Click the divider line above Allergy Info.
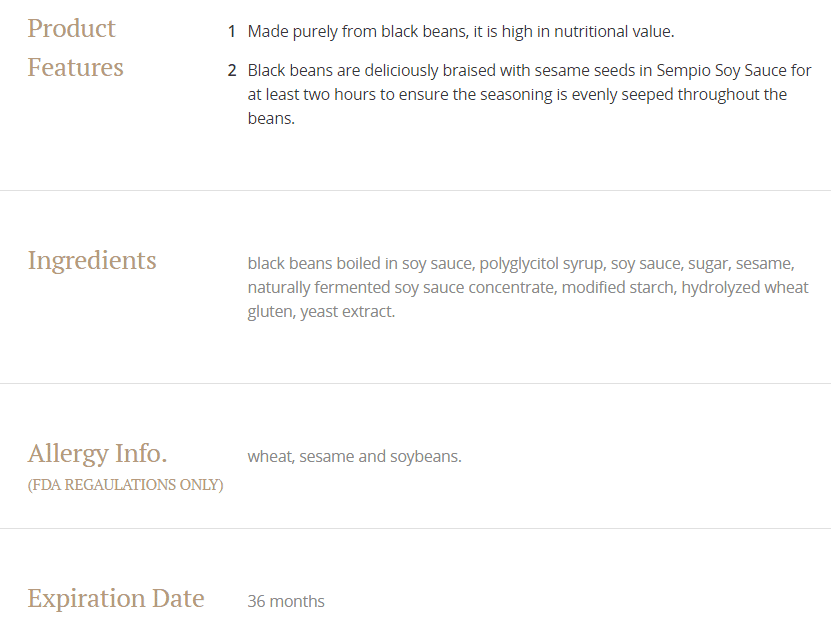The width and height of the screenshot is (831, 624). pyautogui.click(x=415, y=383)
